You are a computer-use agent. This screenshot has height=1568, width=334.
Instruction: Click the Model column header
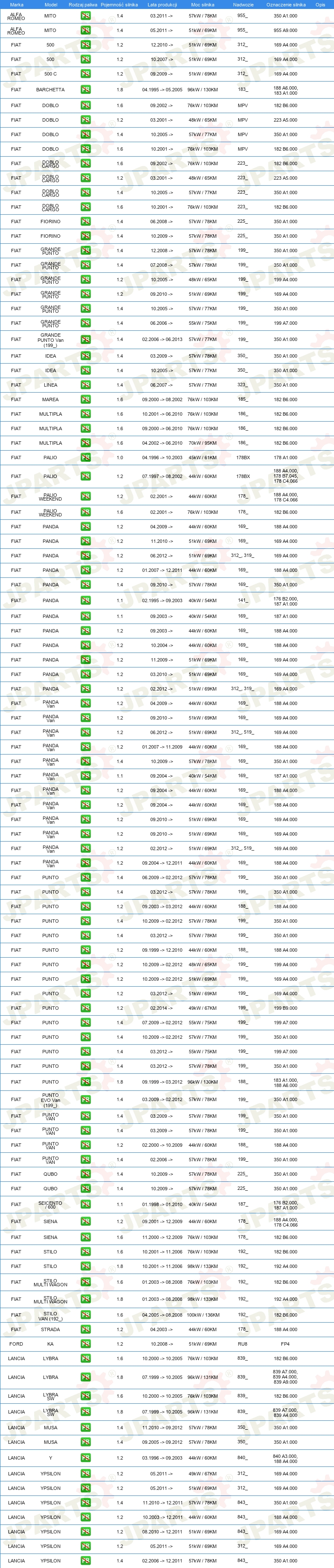(50, 4)
